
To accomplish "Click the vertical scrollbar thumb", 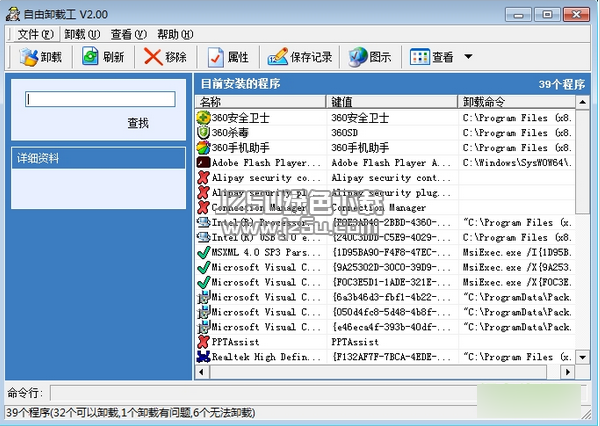I will click(582, 161).
